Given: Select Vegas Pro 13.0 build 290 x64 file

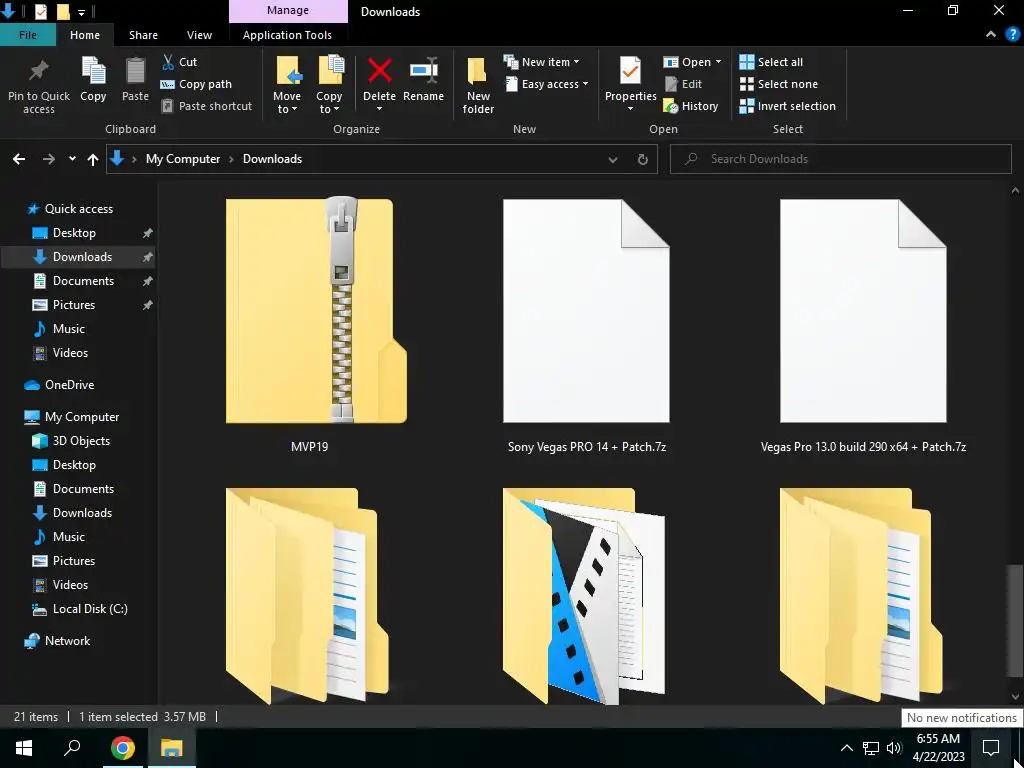Looking at the screenshot, I should point(863,325).
